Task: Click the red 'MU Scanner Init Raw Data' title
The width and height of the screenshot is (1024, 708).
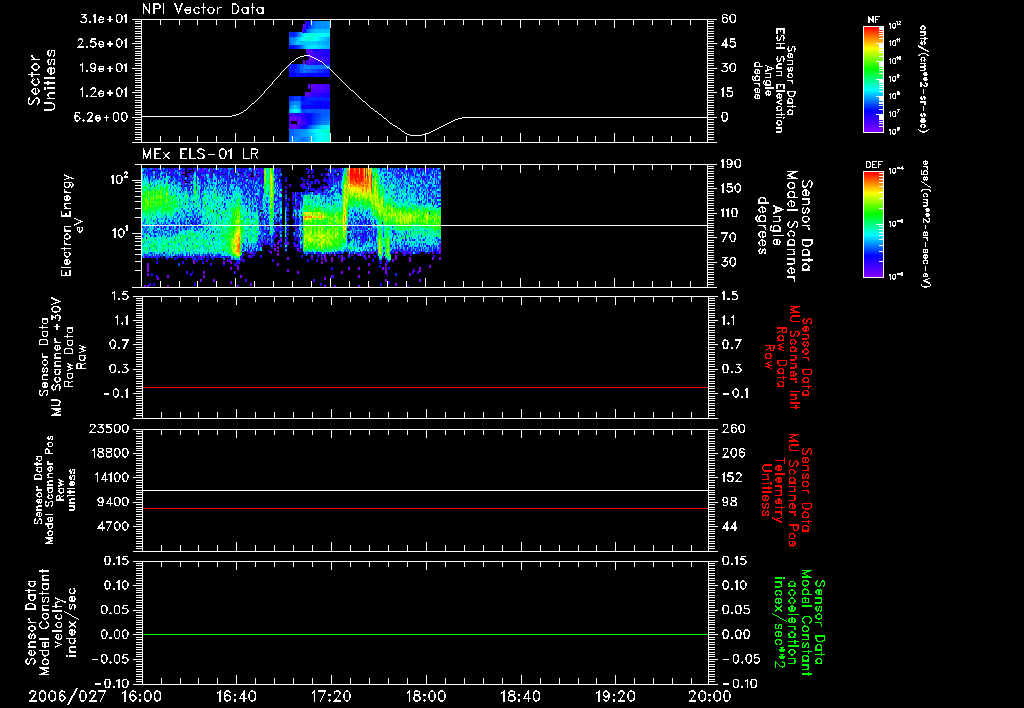Action: click(789, 357)
